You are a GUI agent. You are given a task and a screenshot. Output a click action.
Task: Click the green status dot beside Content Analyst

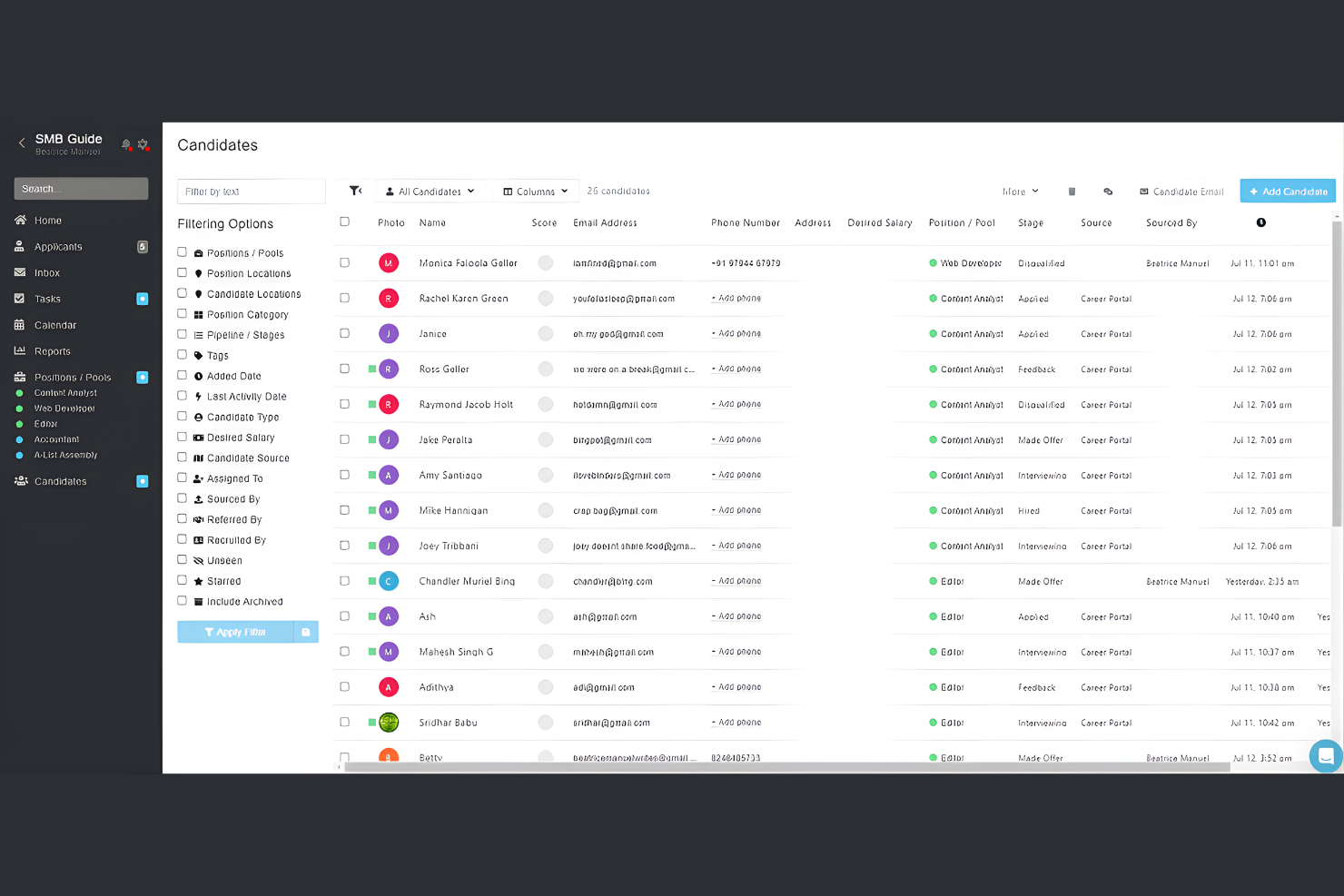click(x=934, y=298)
